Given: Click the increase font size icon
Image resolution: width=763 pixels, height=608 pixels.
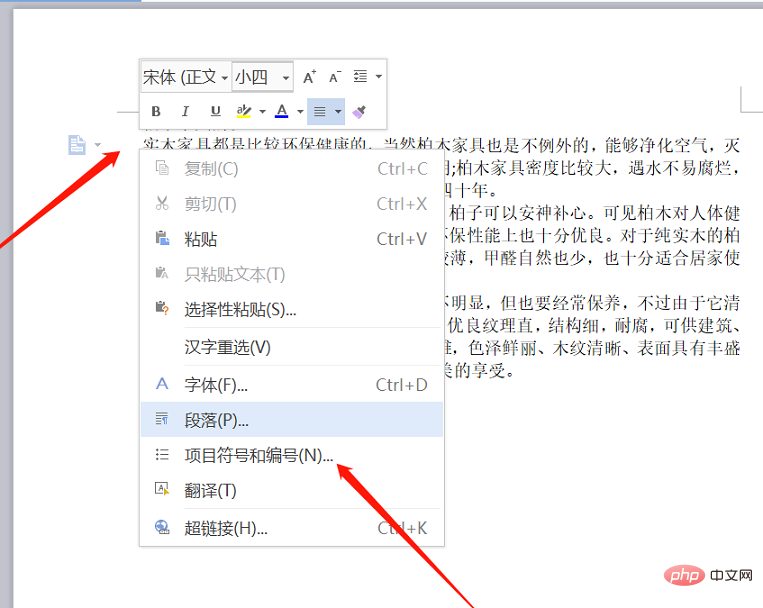Looking at the screenshot, I should coord(309,77).
